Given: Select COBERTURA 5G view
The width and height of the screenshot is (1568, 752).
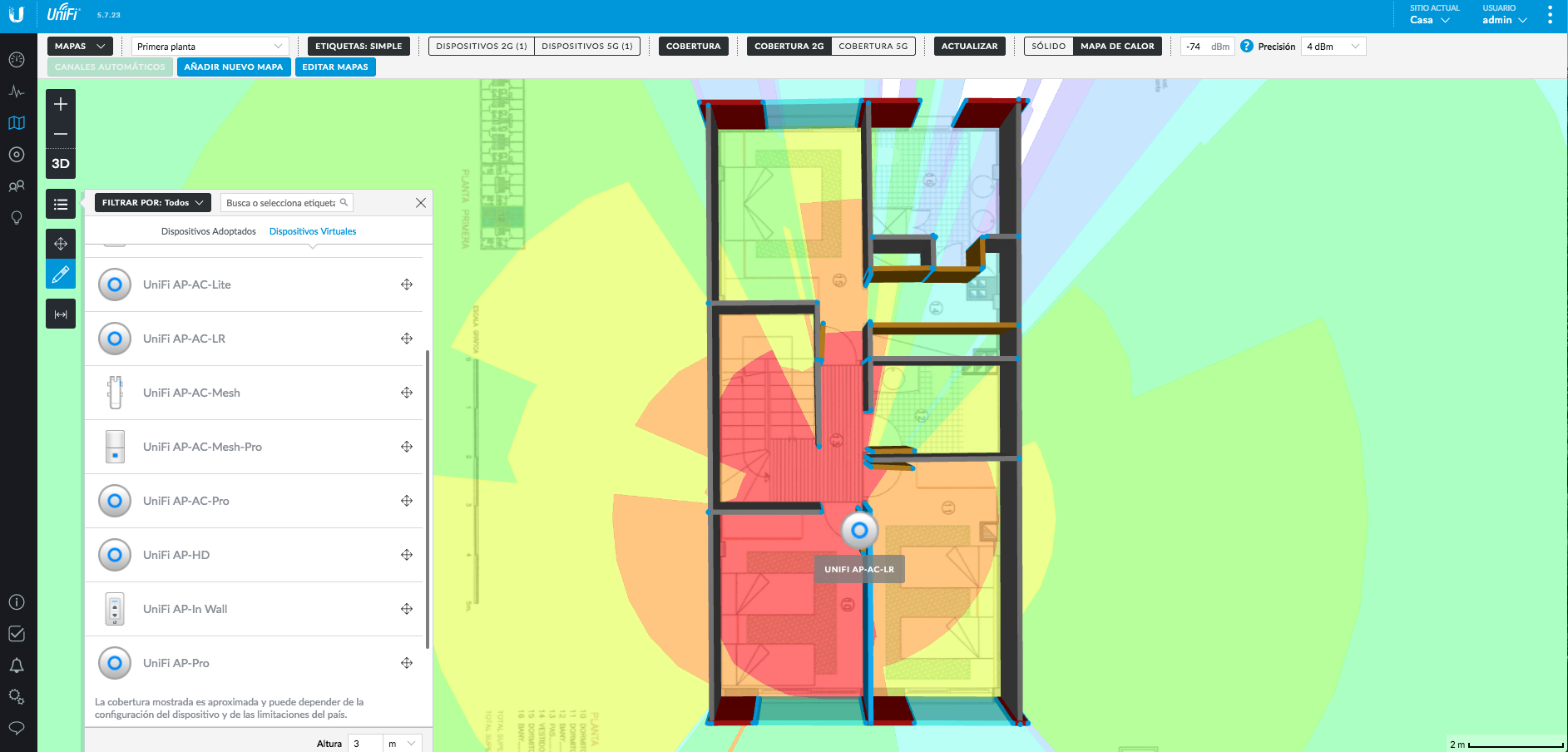Looking at the screenshot, I should [x=873, y=47].
